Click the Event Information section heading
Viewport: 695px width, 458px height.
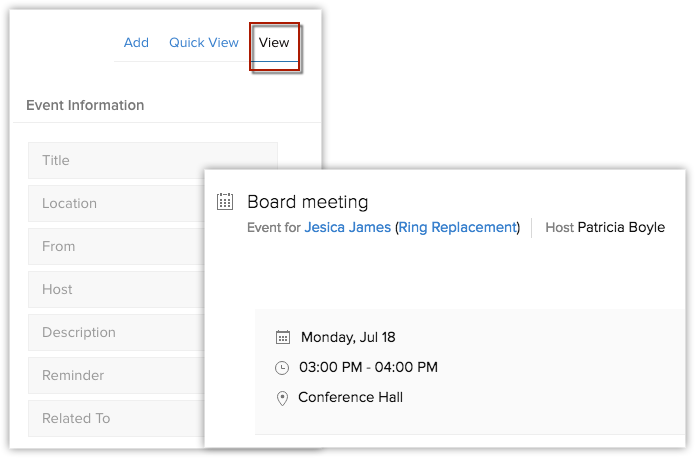(85, 105)
